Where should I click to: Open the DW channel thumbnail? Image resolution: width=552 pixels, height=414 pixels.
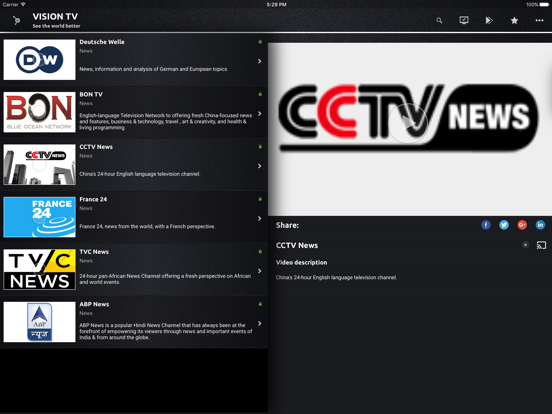coord(39,59)
